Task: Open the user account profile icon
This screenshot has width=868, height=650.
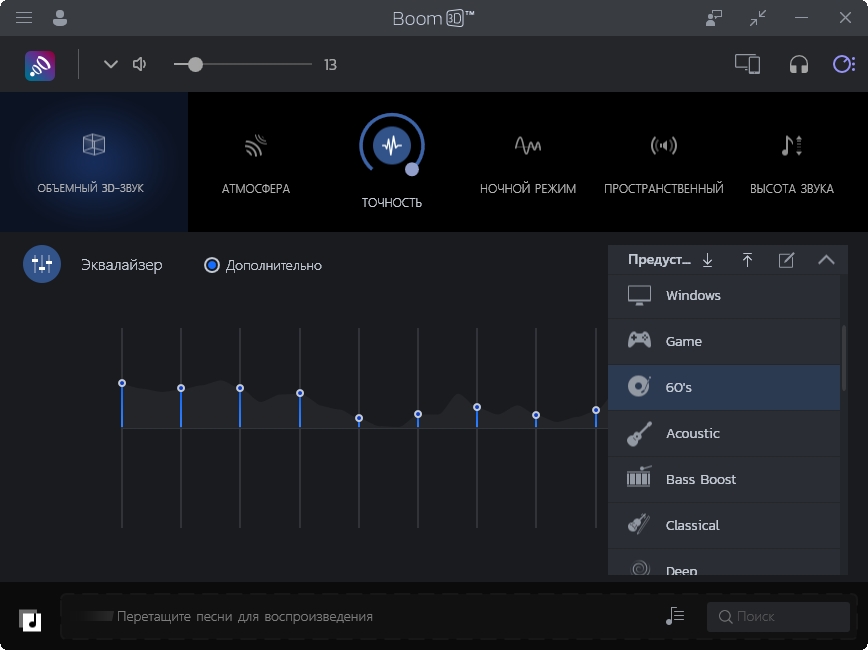Action: (60, 18)
